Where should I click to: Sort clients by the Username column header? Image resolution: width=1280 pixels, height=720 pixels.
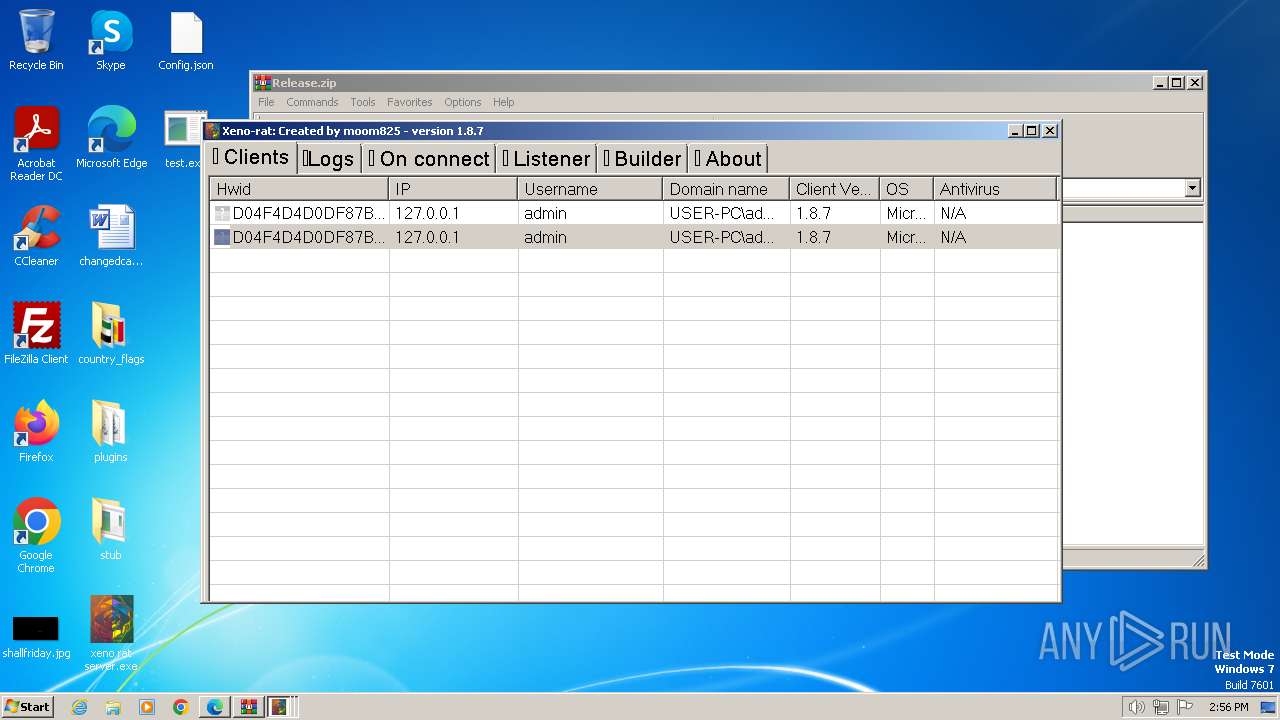[590, 189]
